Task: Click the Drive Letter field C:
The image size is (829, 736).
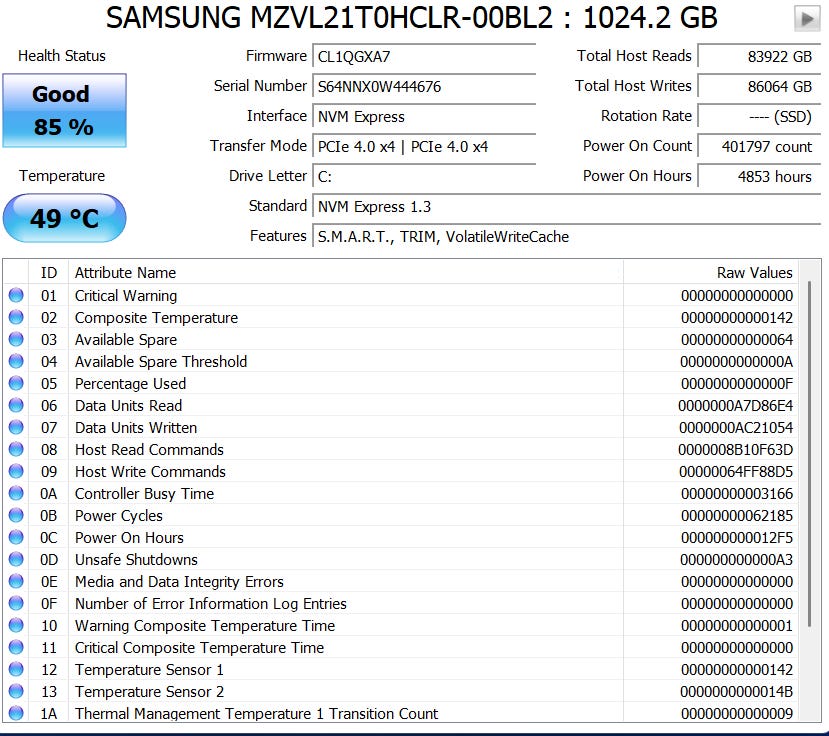Action: tap(424, 176)
